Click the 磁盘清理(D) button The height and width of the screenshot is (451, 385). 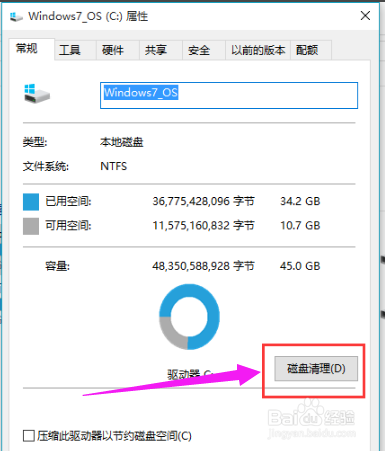tap(316, 369)
